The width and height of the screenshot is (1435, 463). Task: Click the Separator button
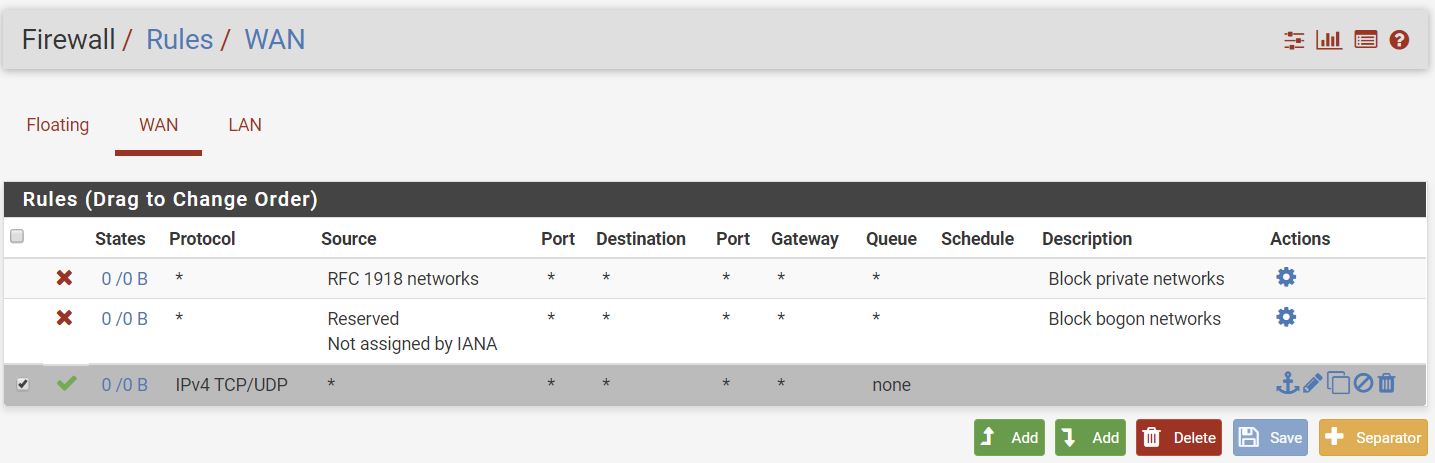[1374, 437]
